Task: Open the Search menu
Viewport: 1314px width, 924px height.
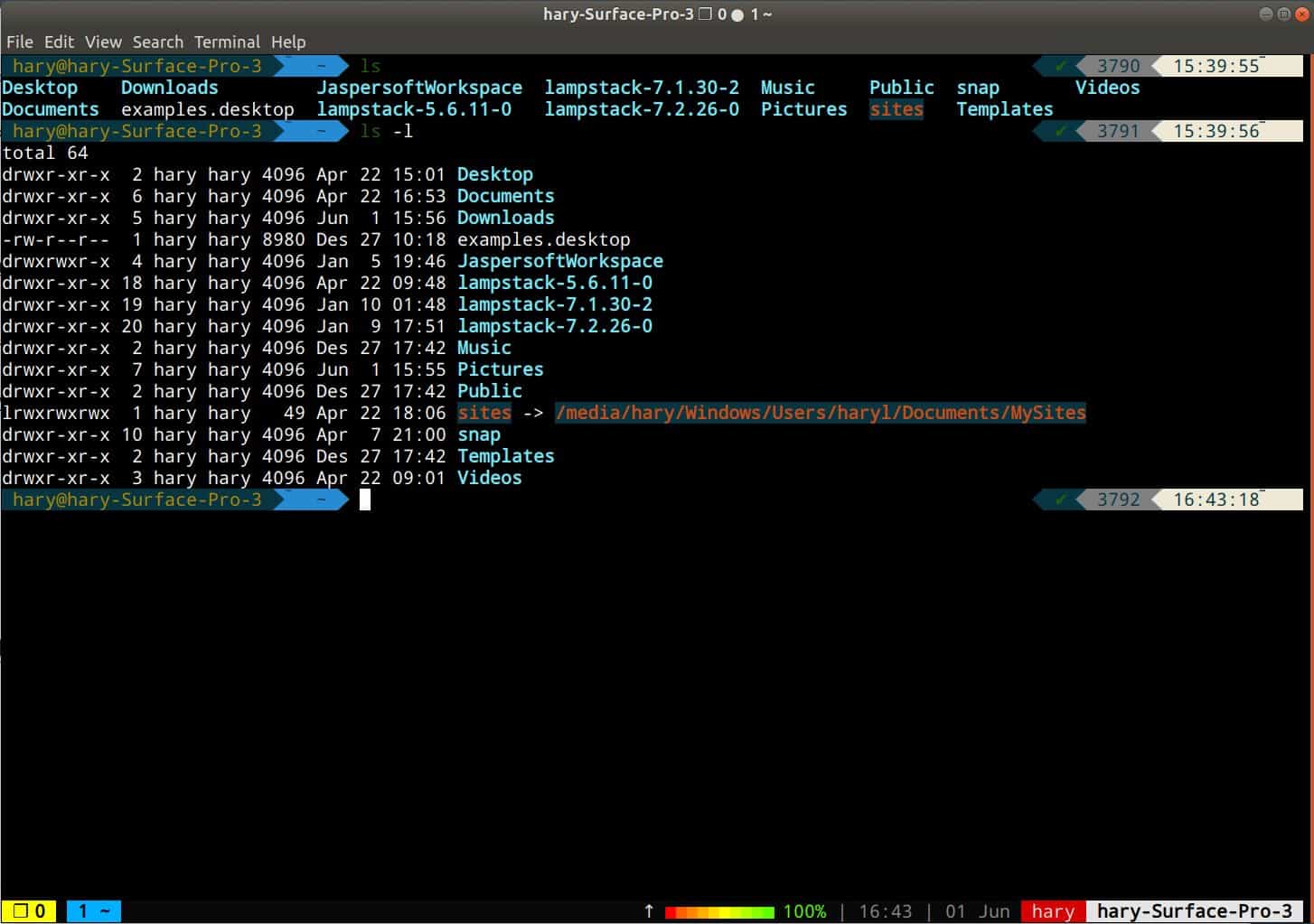Action: tap(158, 42)
